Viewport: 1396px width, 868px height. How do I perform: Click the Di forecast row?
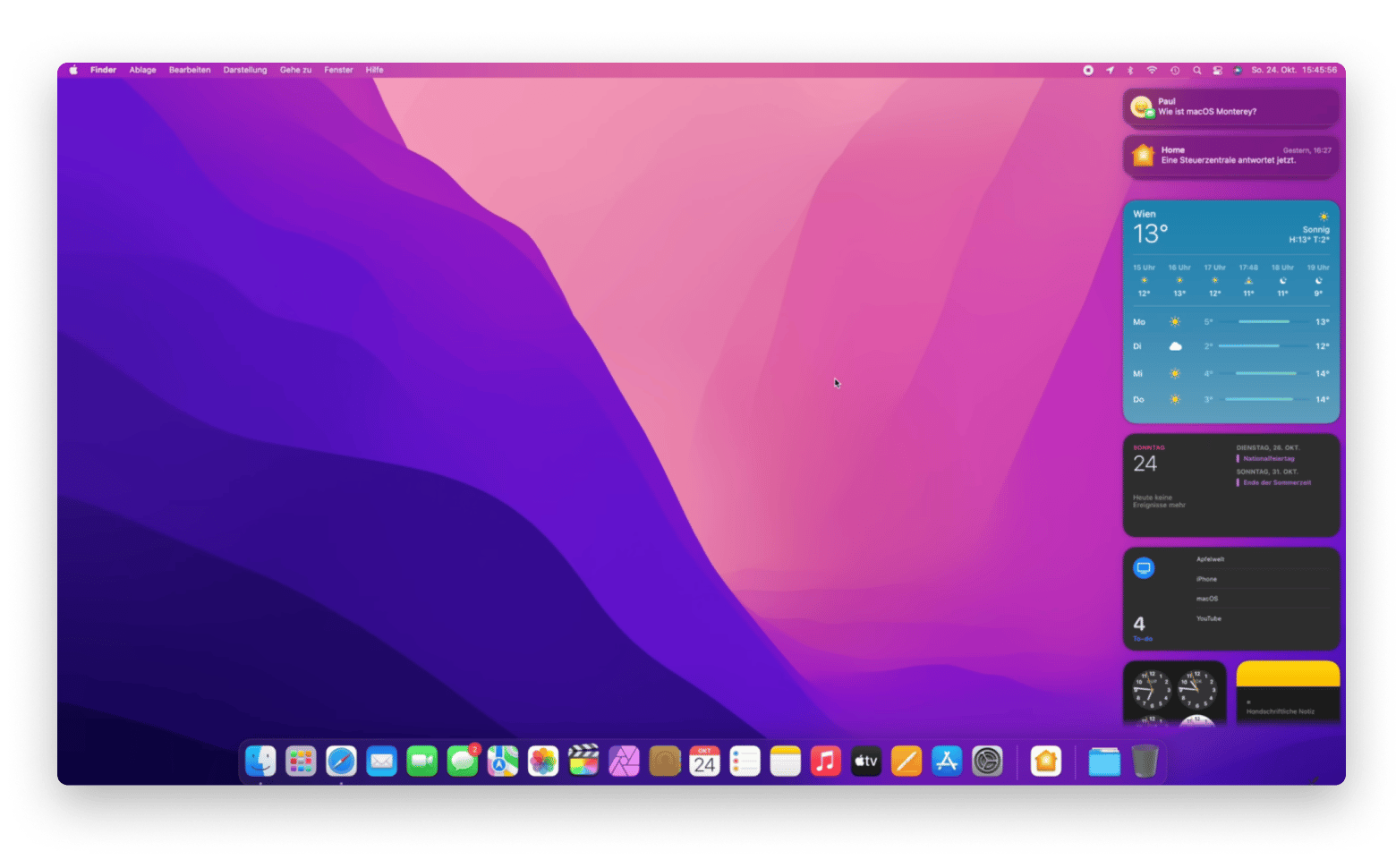(1231, 346)
